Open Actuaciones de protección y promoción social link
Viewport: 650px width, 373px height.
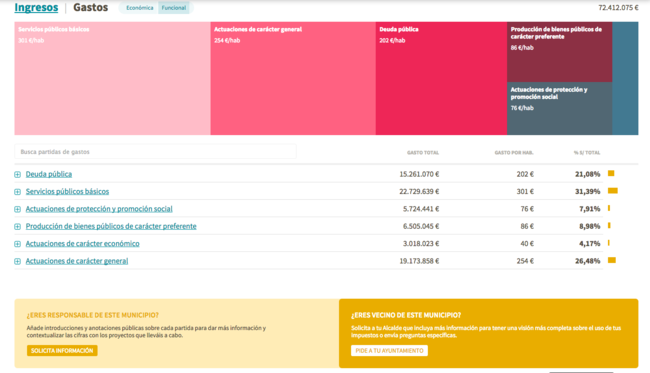(x=99, y=209)
